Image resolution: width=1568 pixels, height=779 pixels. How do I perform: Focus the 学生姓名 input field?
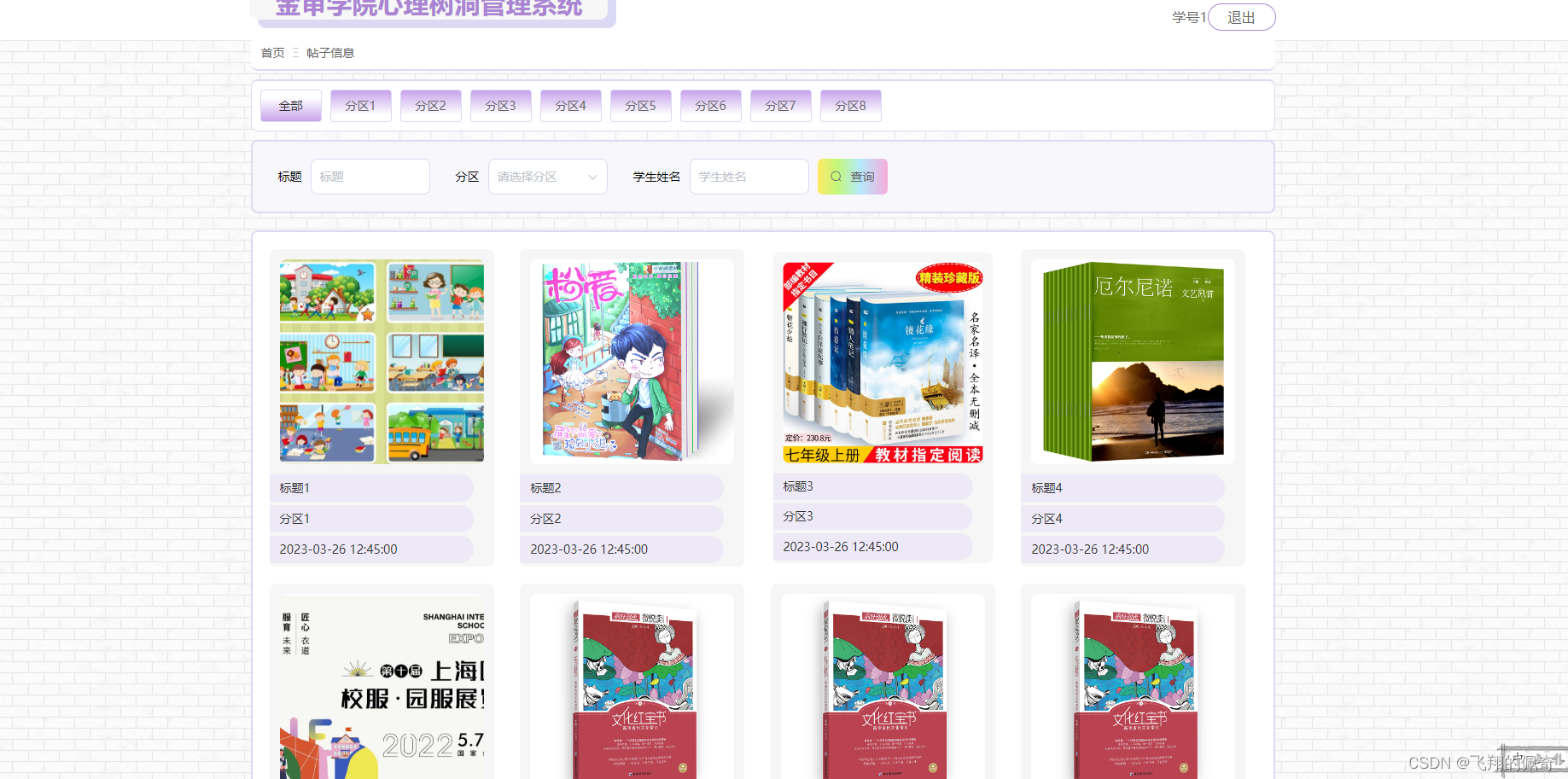tap(749, 177)
